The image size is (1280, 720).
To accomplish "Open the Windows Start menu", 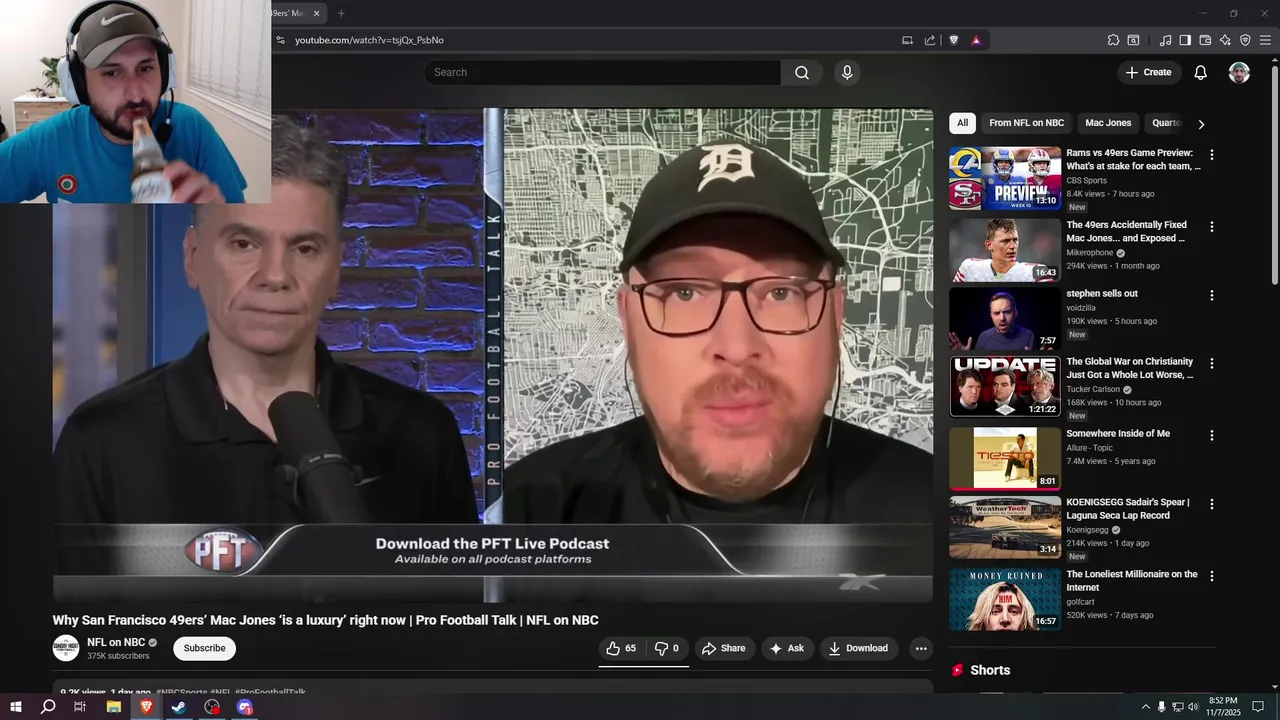I will click(16, 707).
